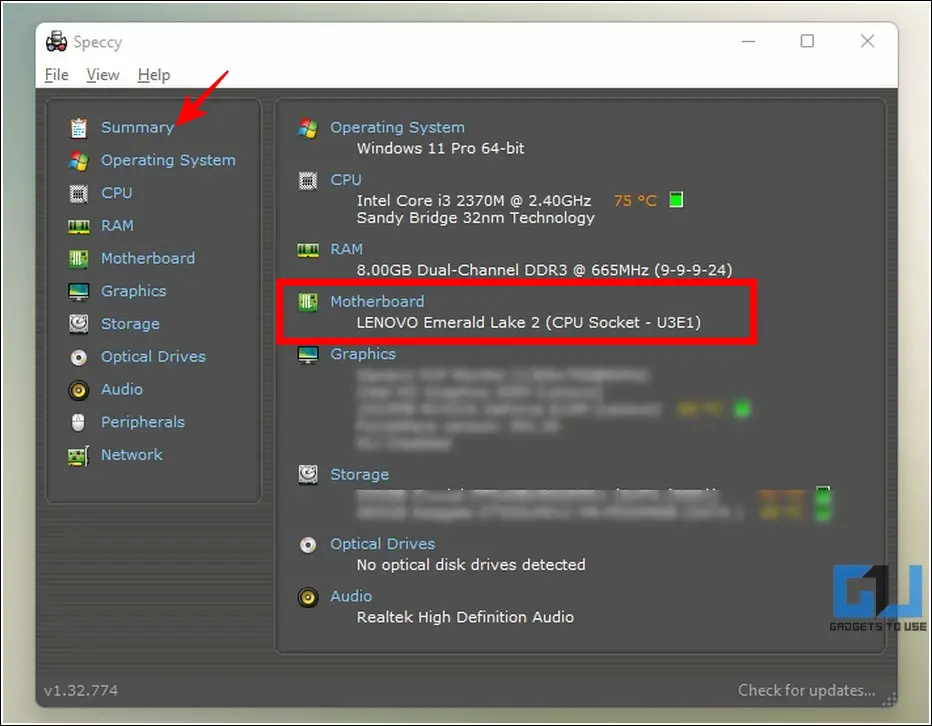Image resolution: width=932 pixels, height=726 pixels.
Task: Select Graphics in the sidebar
Action: [134, 291]
